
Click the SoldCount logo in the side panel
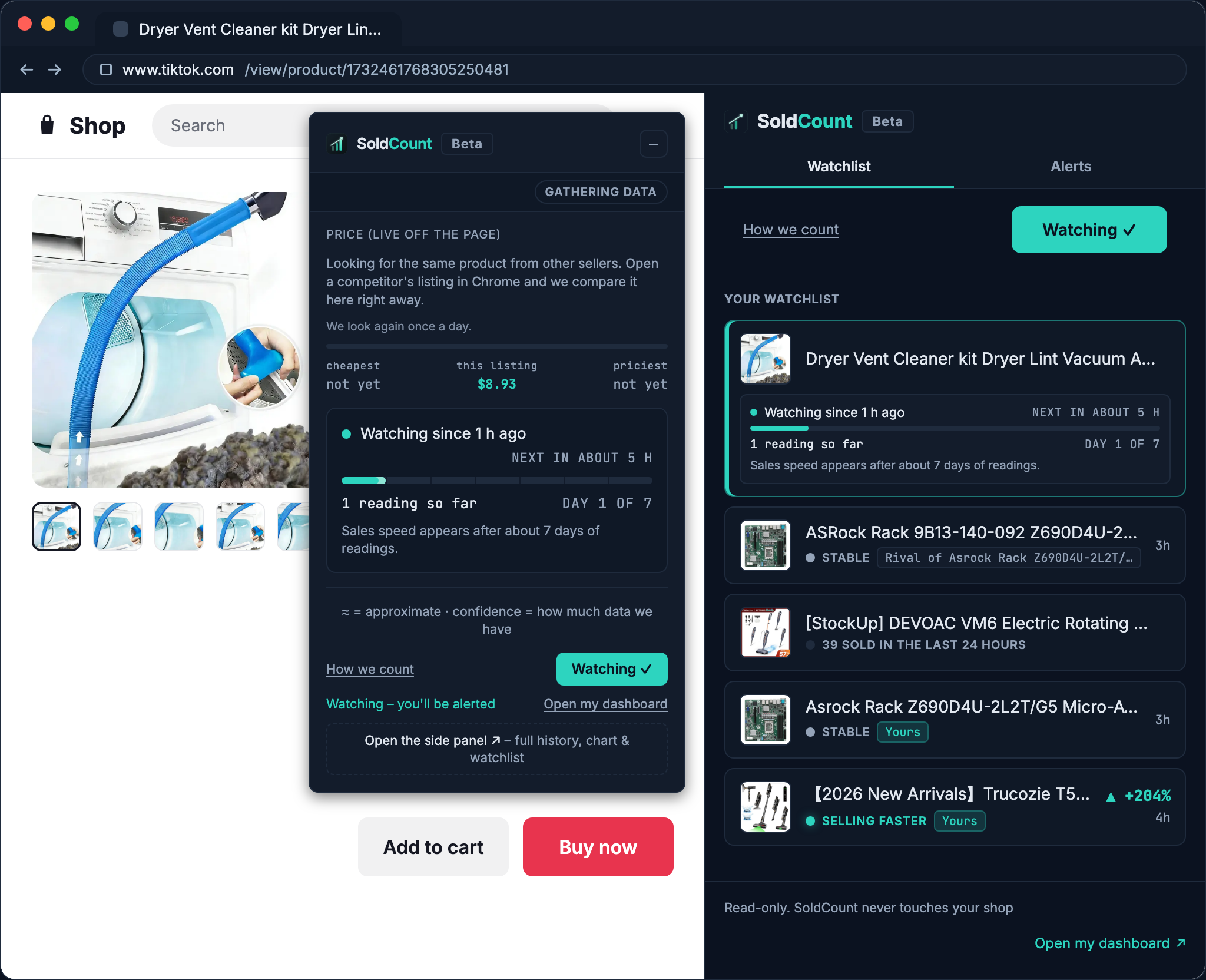click(x=736, y=121)
